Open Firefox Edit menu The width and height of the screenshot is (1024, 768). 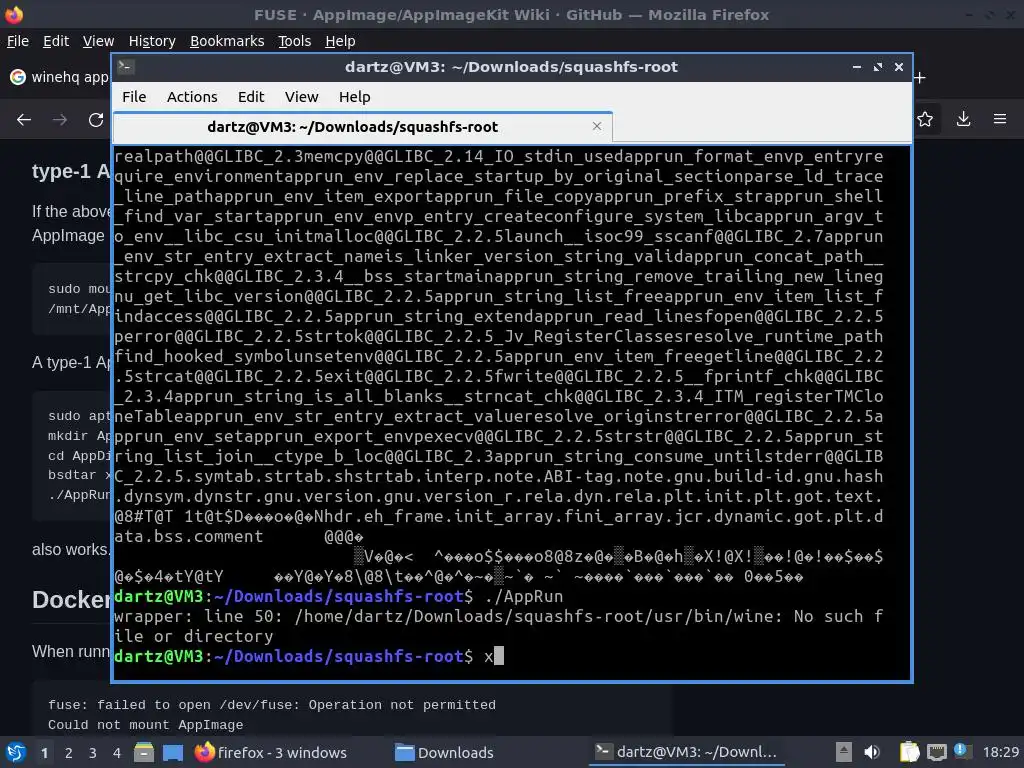56,41
